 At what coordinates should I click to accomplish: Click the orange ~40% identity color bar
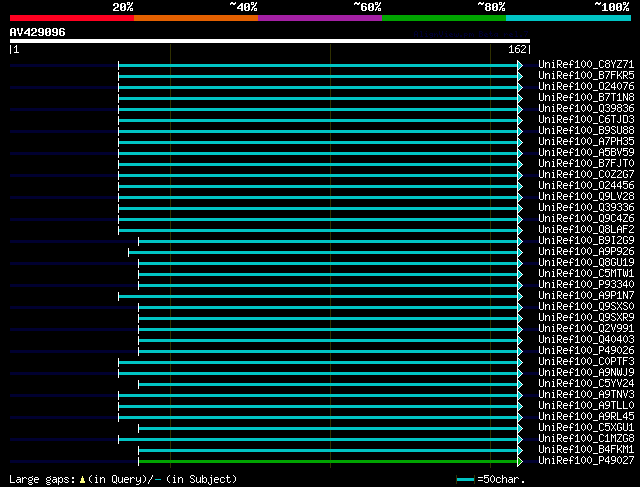coord(196,18)
